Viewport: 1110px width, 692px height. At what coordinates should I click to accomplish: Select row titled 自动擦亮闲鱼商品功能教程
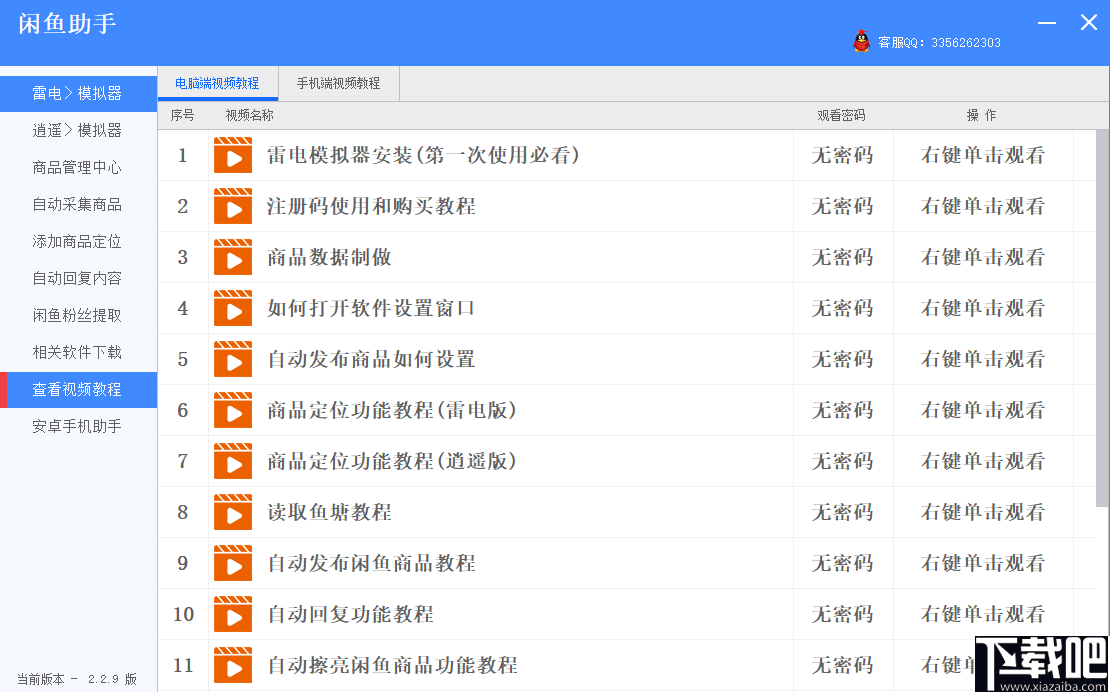coord(626,664)
